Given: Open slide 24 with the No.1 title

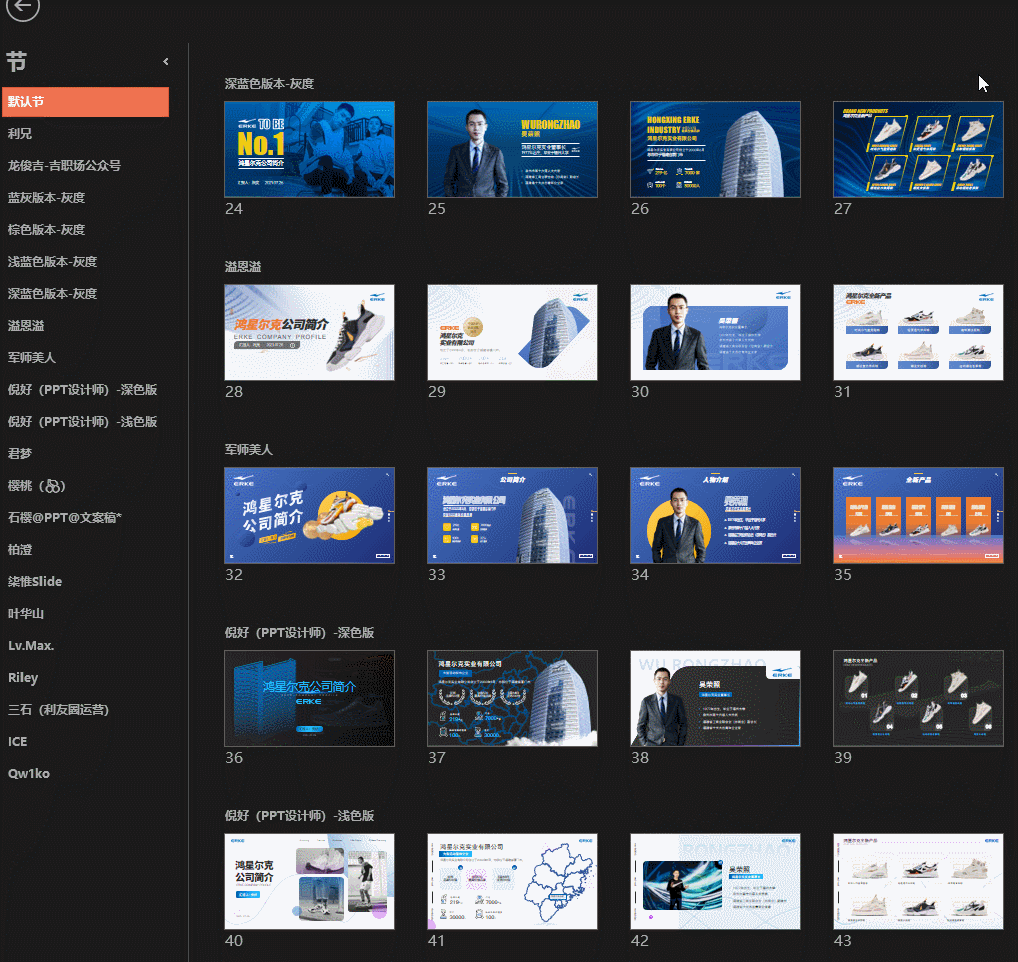Looking at the screenshot, I should [x=309, y=149].
